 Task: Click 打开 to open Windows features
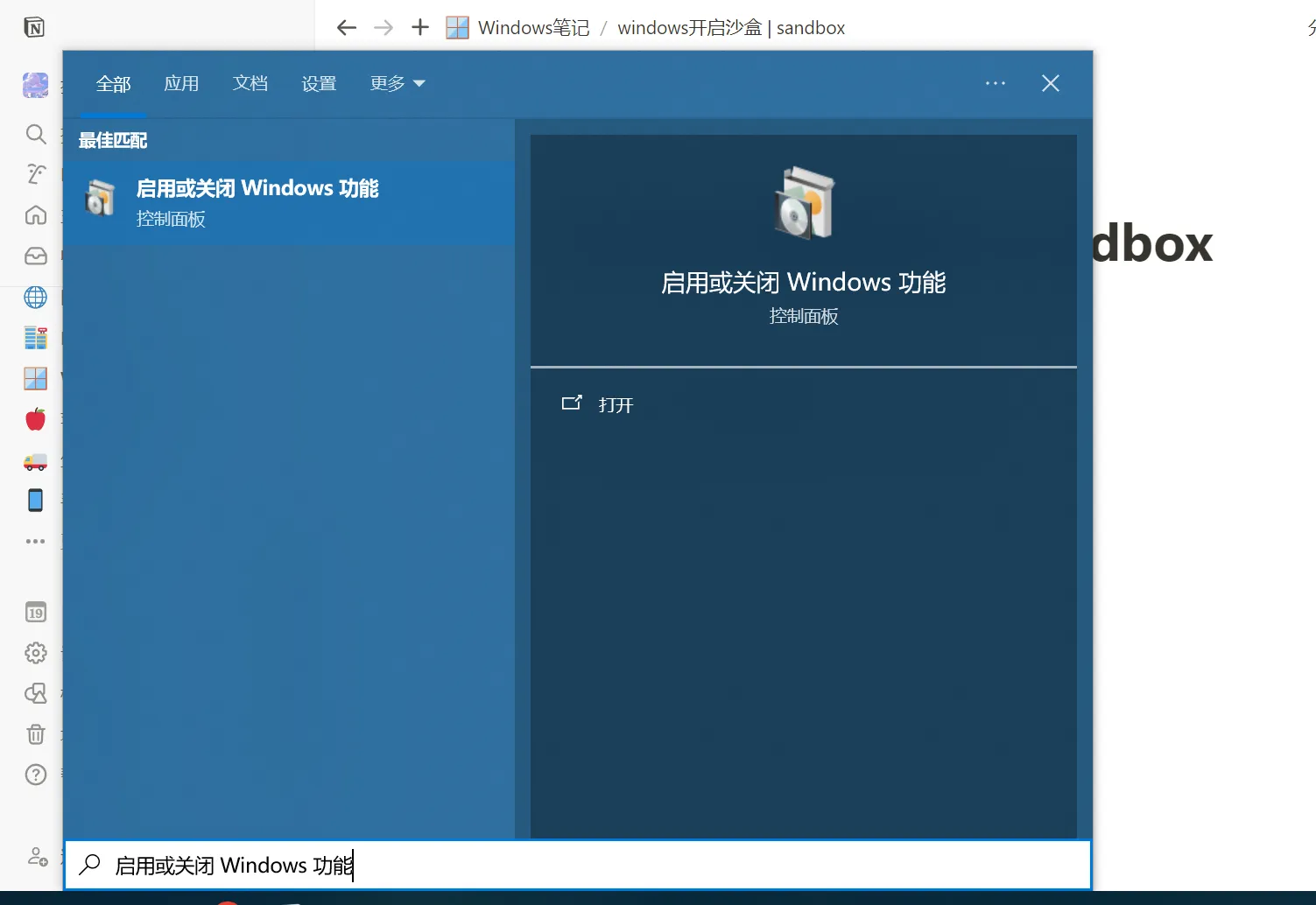click(615, 405)
